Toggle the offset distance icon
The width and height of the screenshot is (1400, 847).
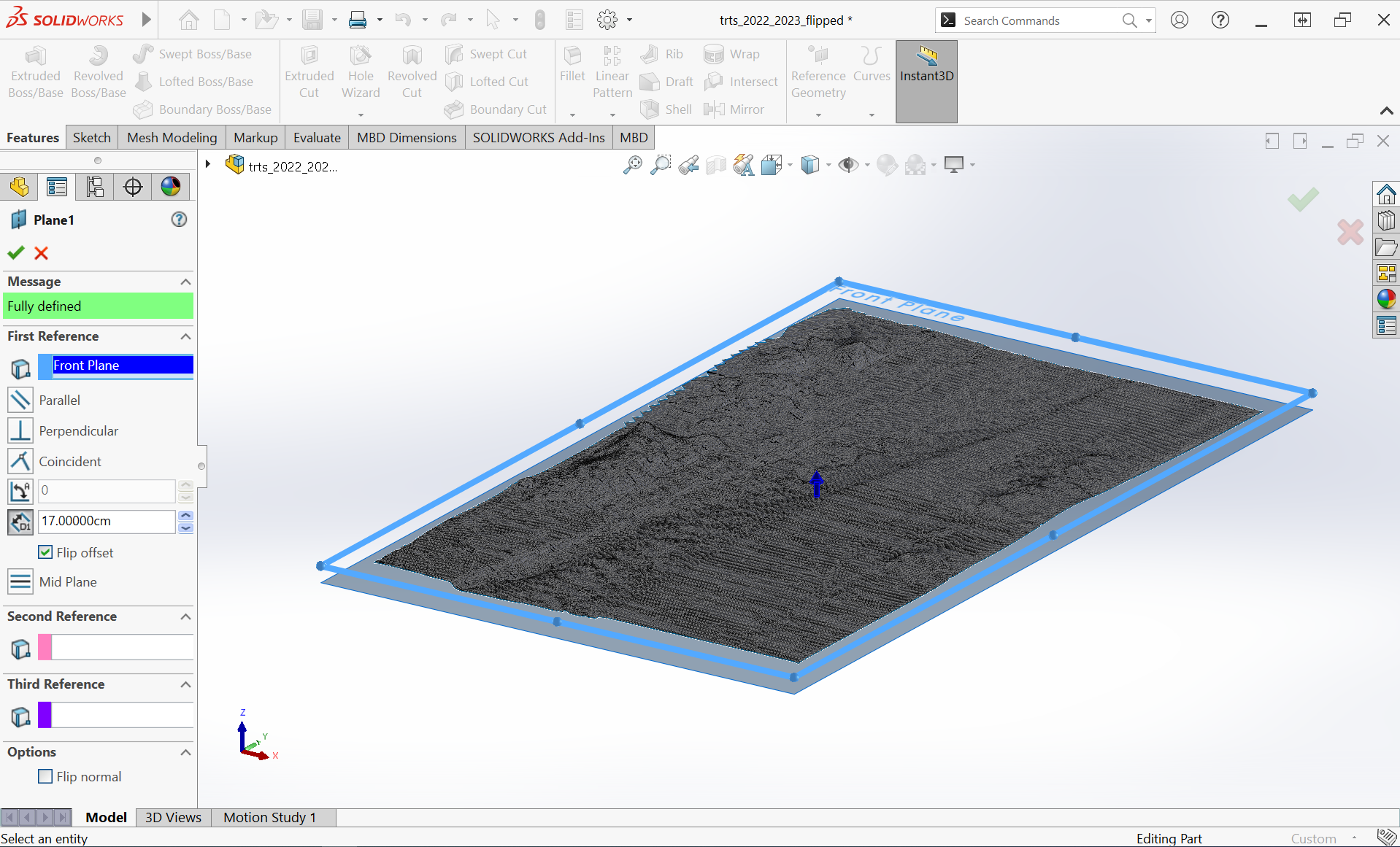point(20,522)
